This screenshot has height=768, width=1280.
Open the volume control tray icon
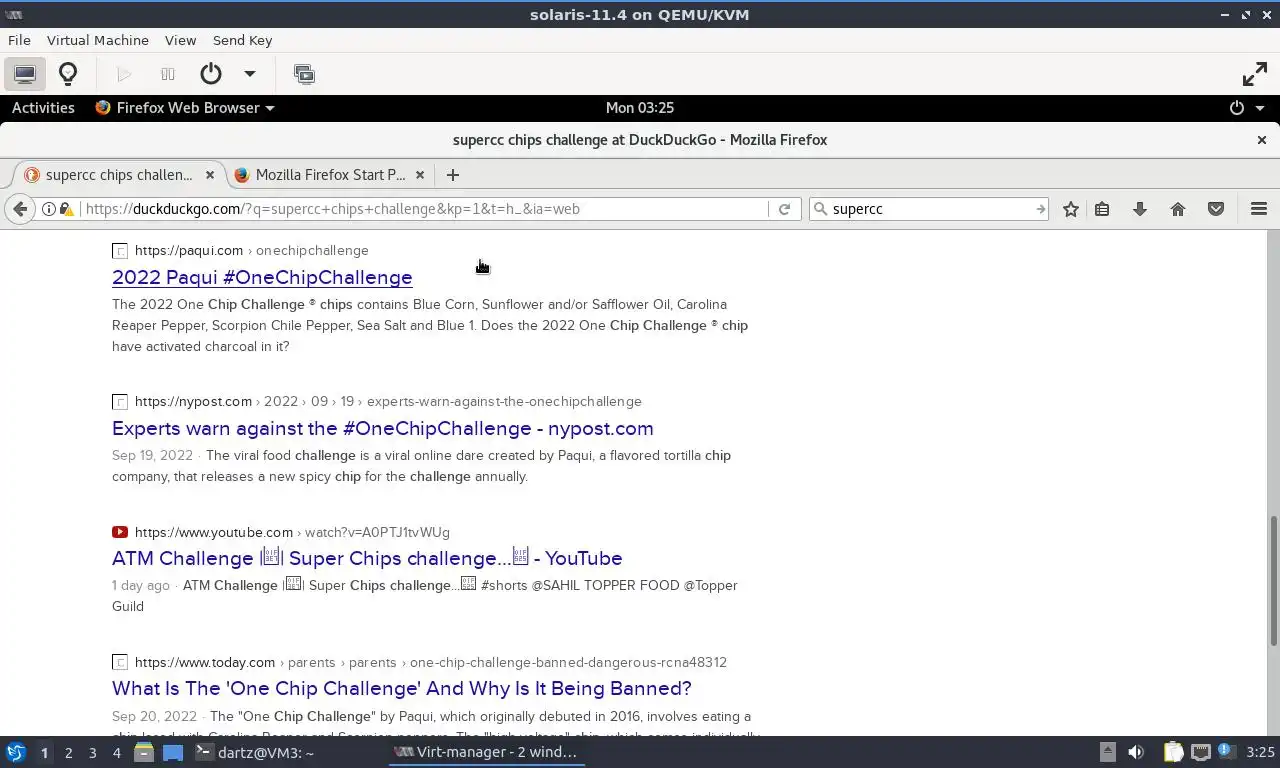[x=1136, y=752]
